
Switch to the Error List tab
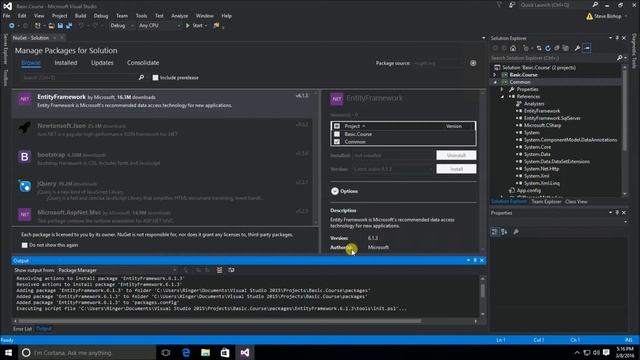tap(22, 329)
